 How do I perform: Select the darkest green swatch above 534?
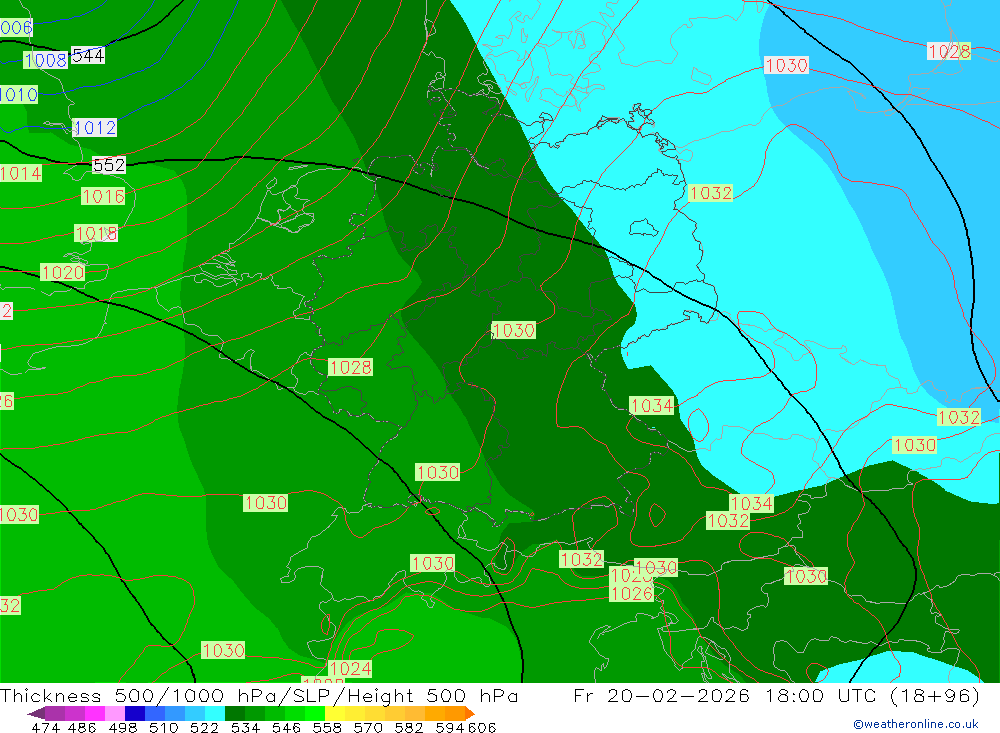235,713
